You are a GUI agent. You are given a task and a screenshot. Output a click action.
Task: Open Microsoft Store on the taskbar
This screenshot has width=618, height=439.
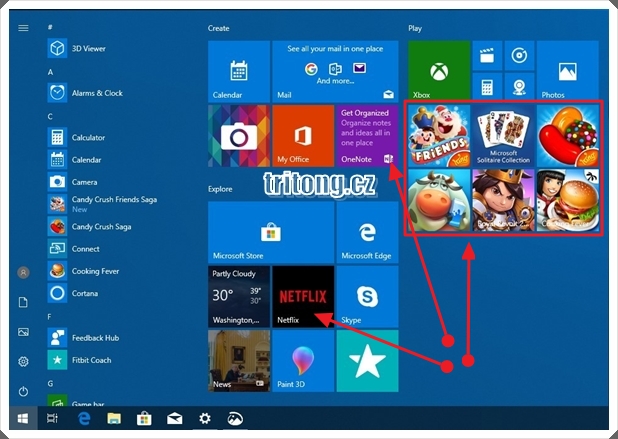144,419
